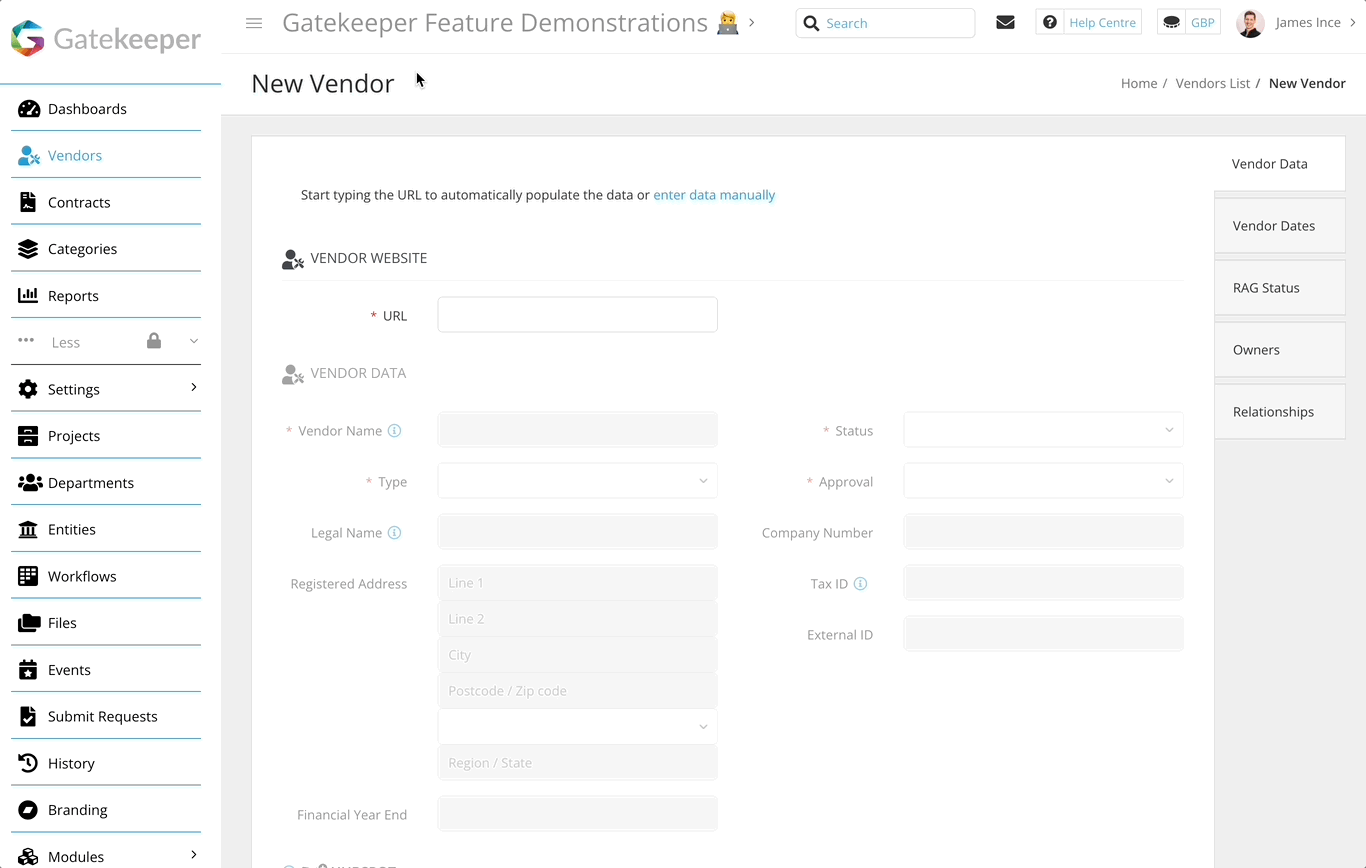1366x868 pixels.
Task: Click the lock icon beside Less
Action: pos(153,341)
